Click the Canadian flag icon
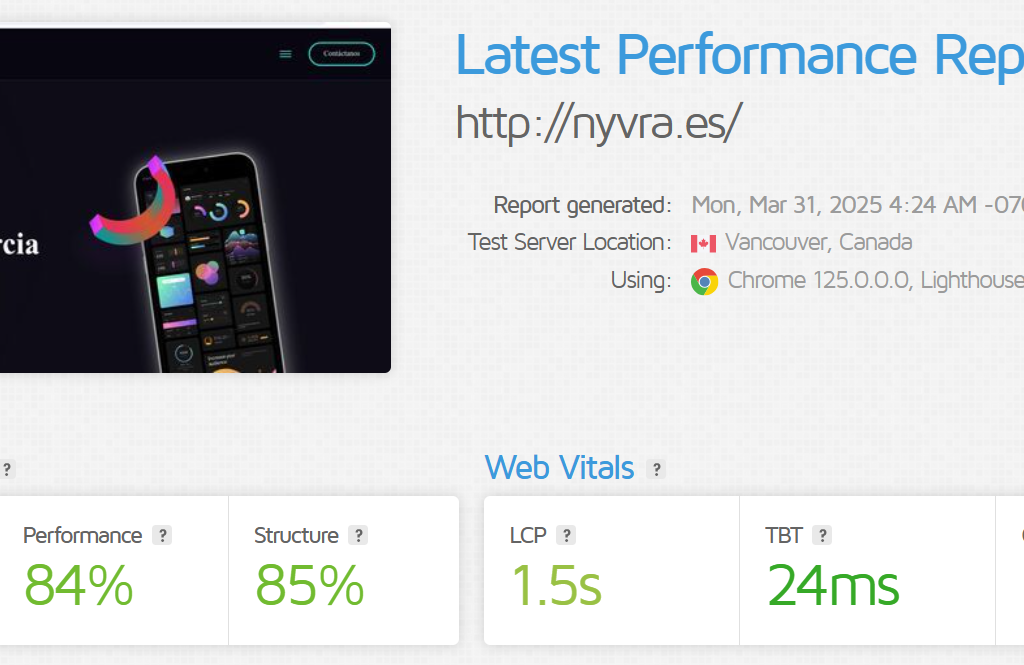1024x665 pixels. pyautogui.click(x=703, y=244)
